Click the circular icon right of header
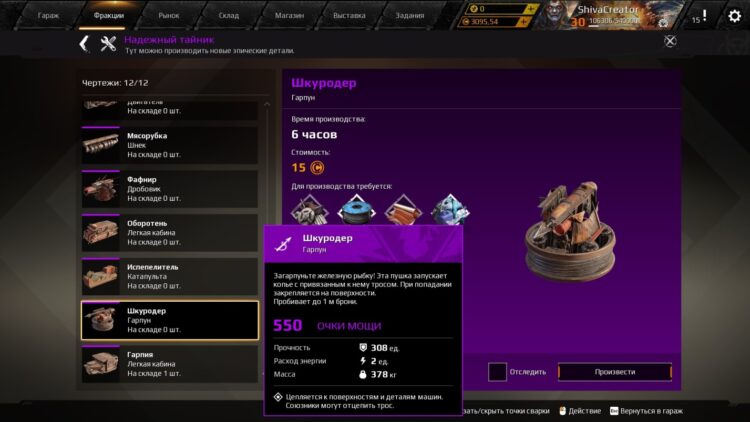Screen dimensions: 750x422 [x=670, y=41]
